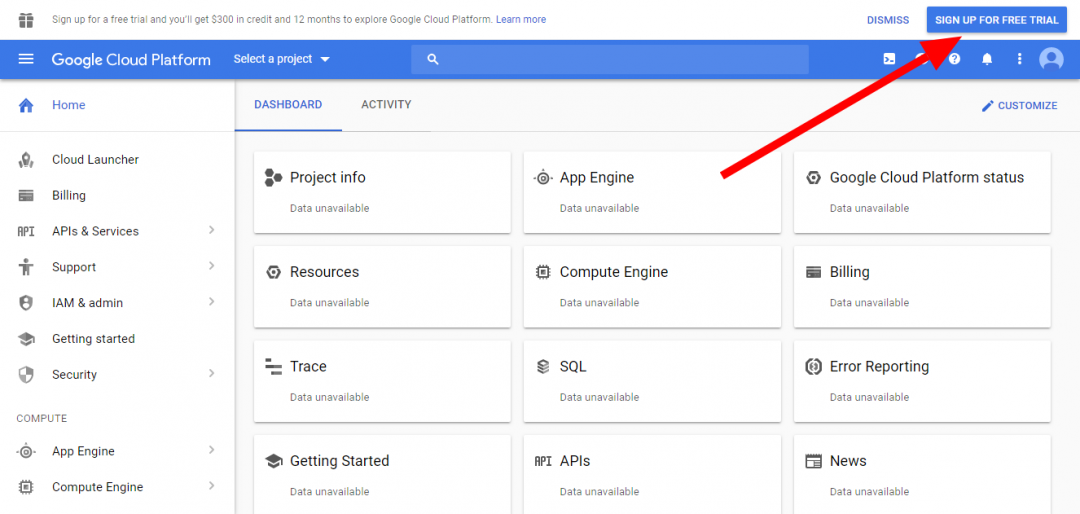Viewport: 1080px width, 514px height.
Task: Click the Platform status card hexagon icon
Action: coord(813,178)
